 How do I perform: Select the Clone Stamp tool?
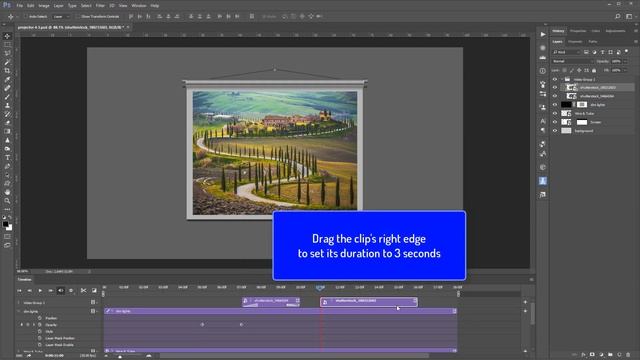(x=7, y=105)
